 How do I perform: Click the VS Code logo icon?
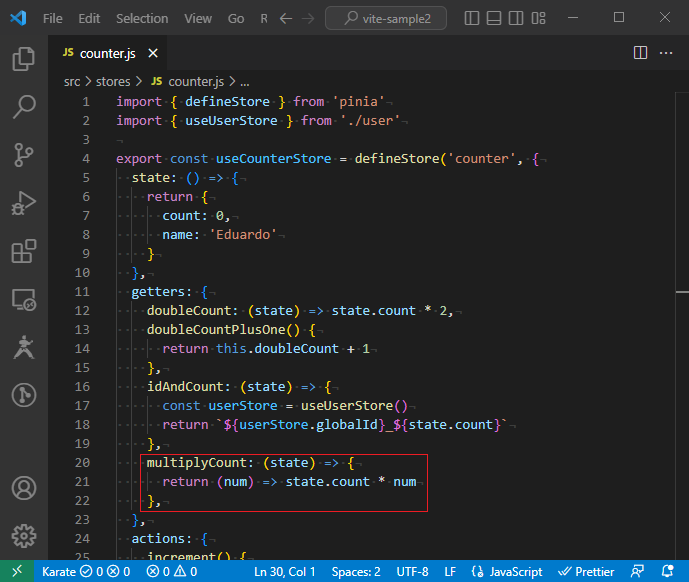pyautogui.click(x=18, y=18)
